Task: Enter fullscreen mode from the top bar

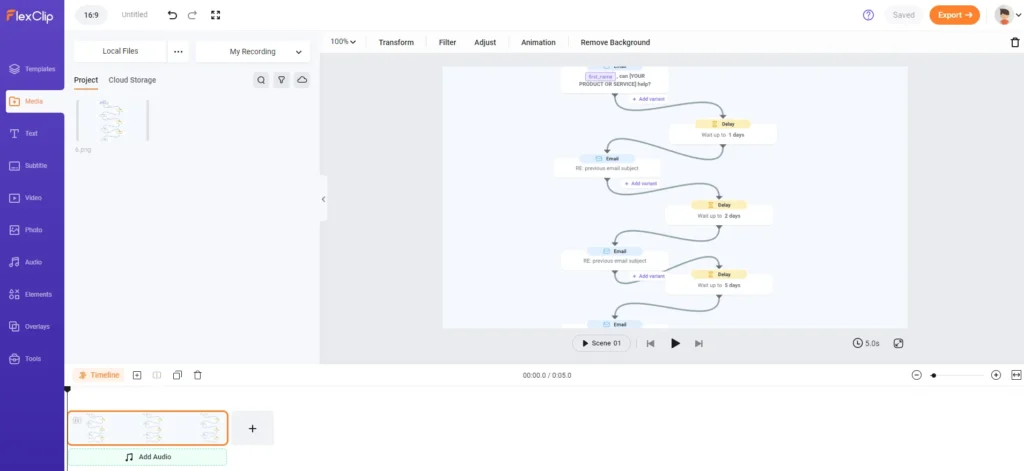Action: (x=216, y=15)
